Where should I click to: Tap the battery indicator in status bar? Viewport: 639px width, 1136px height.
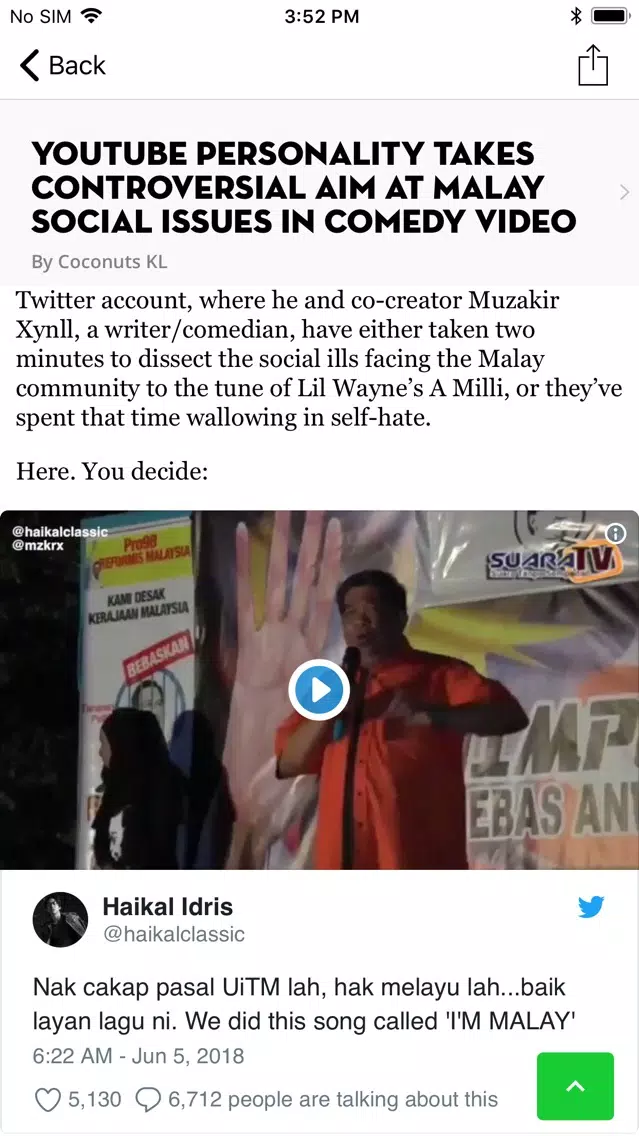pos(611,16)
